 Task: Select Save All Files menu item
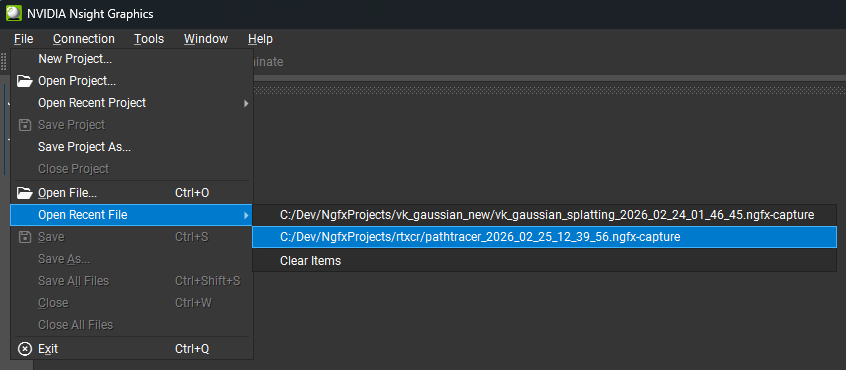coord(131,281)
